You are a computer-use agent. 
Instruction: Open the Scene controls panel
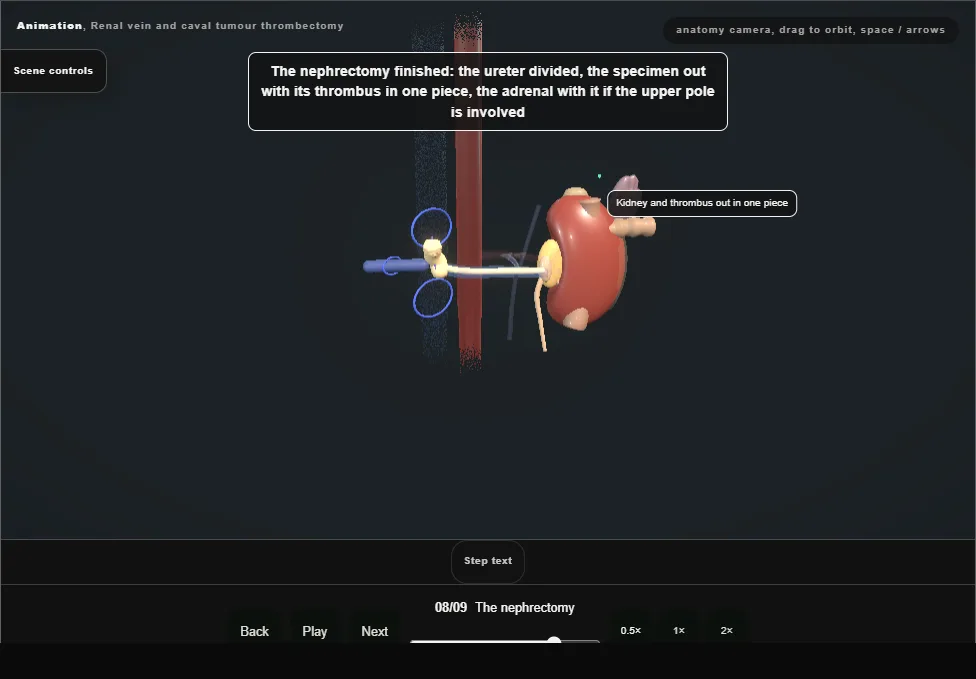(54, 71)
